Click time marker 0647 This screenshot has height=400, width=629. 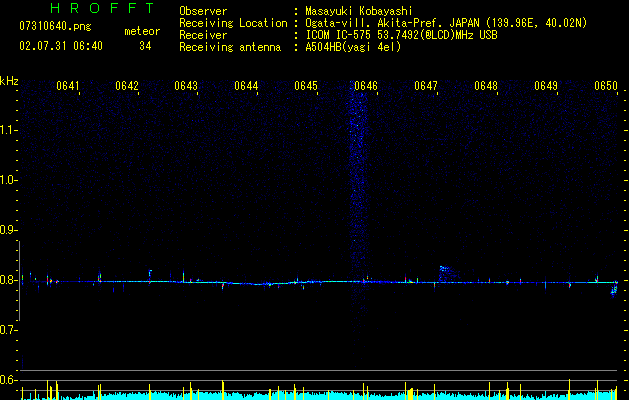[x=426, y=86]
